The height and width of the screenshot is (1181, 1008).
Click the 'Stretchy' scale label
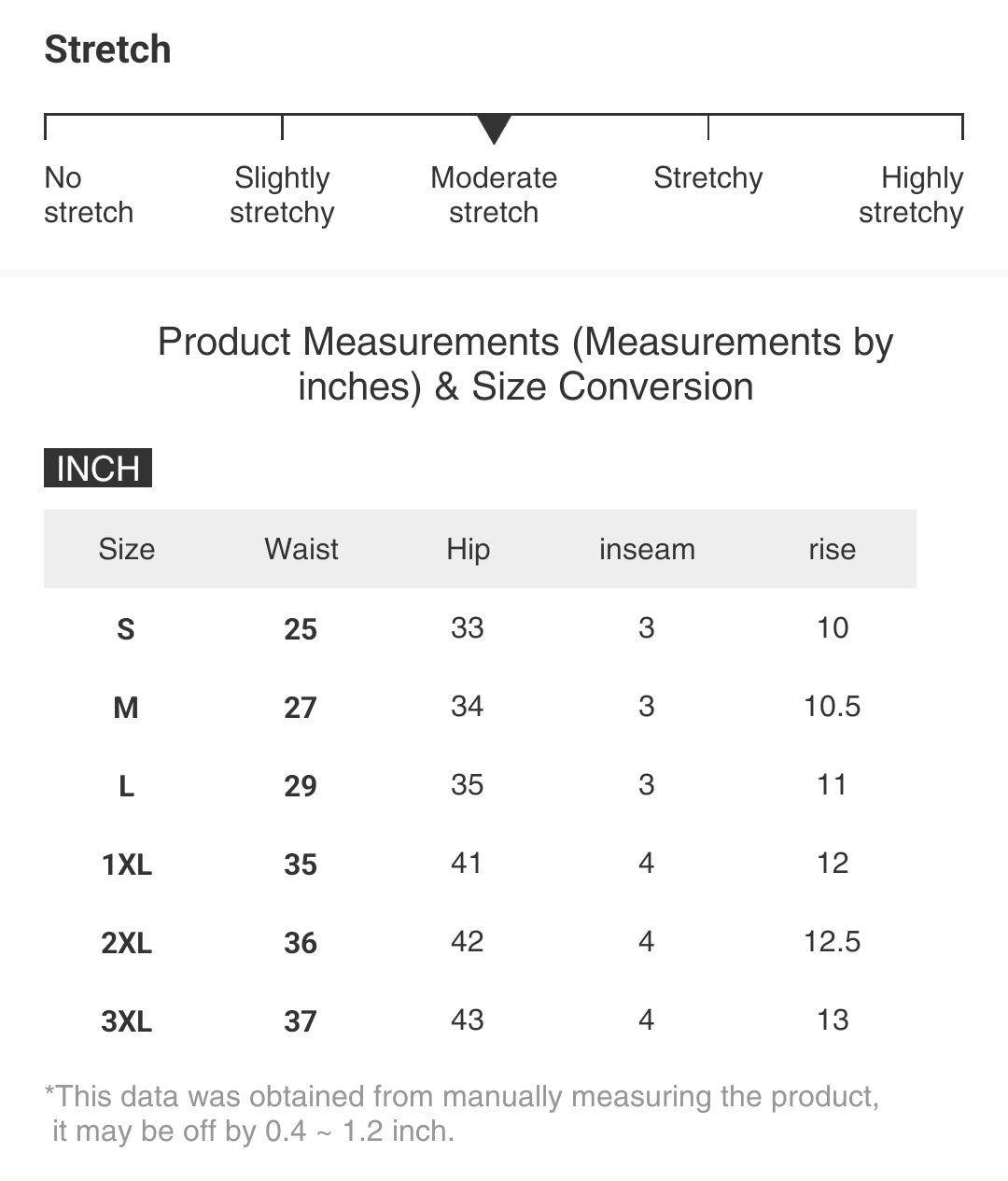pos(707,177)
